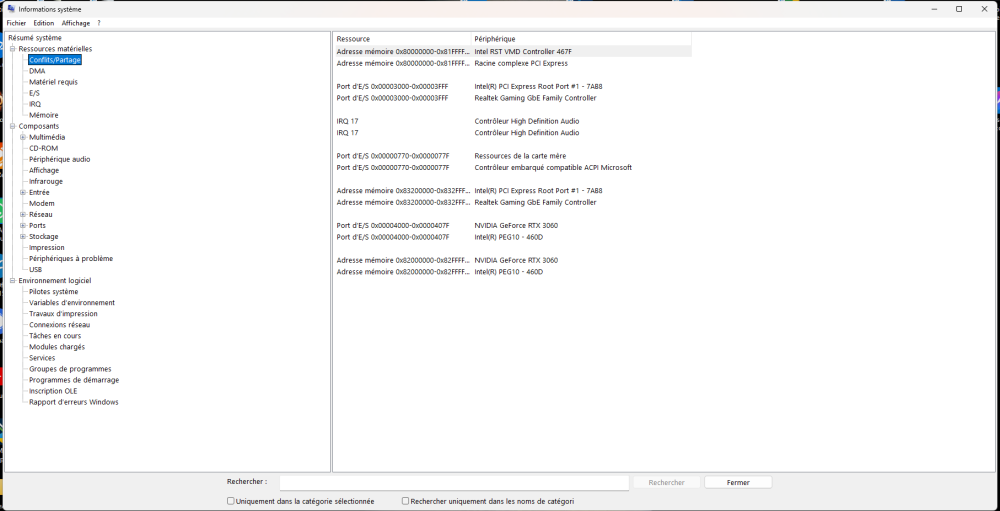Select the Matériel requis tree item

(x=54, y=82)
